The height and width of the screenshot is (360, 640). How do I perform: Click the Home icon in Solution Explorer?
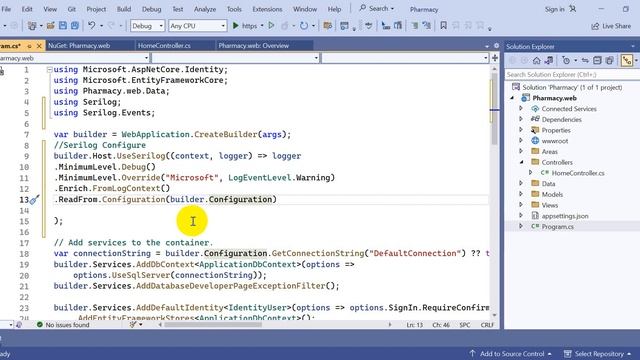click(x=536, y=60)
